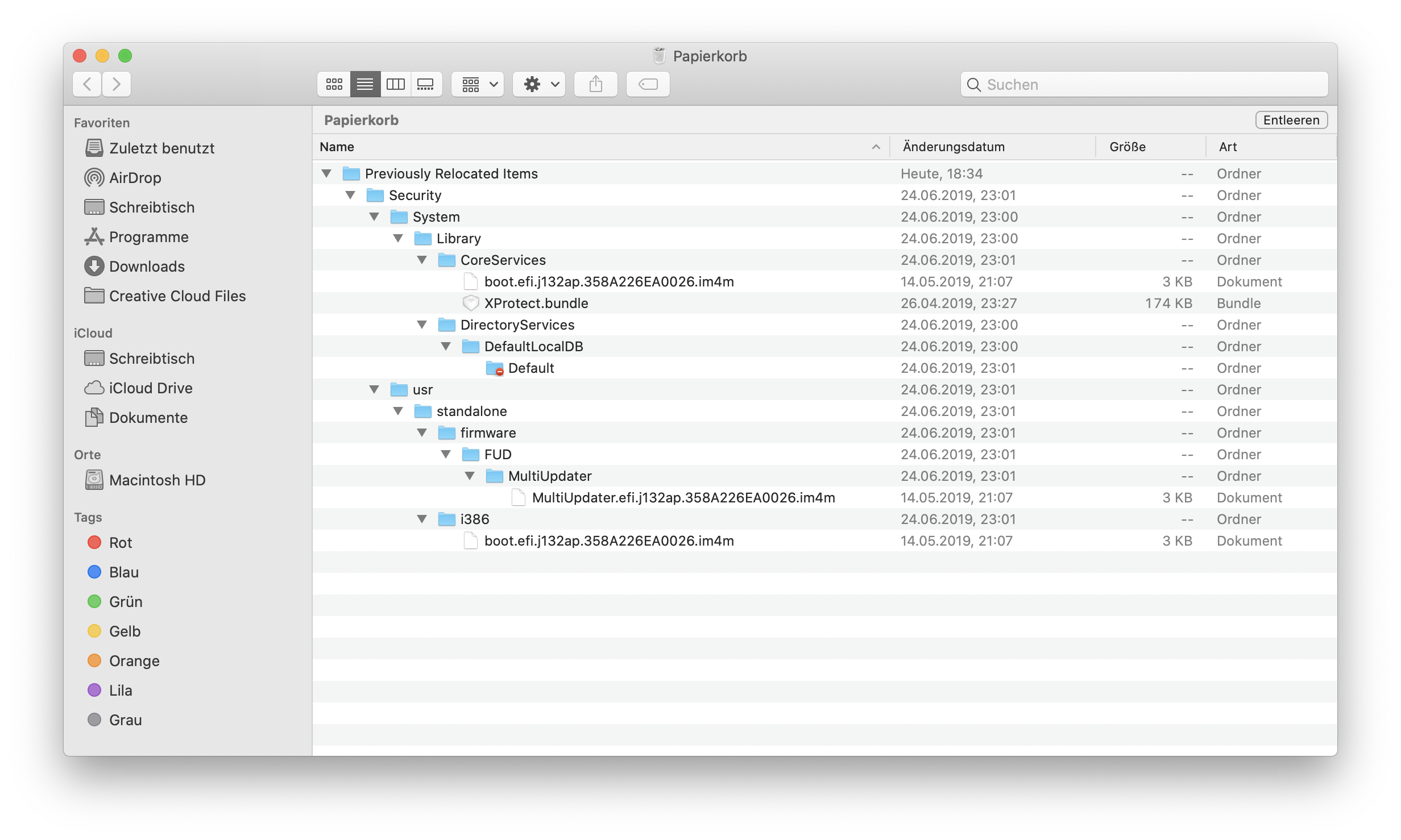Open the group-by arrangement dropdown
This screenshot has height=840, width=1401.
coord(478,85)
